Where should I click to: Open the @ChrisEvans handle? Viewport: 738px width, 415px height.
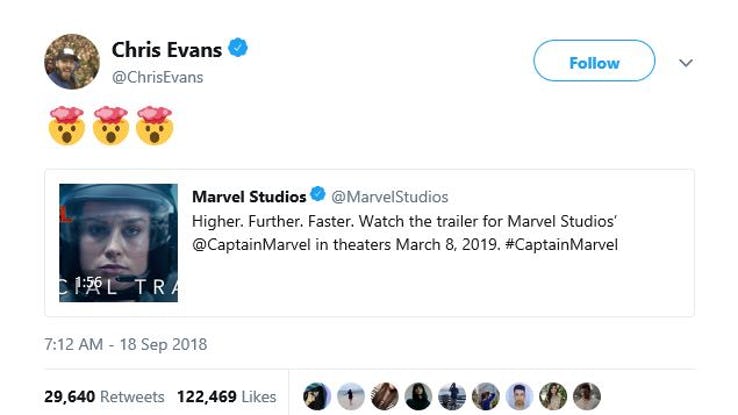coord(157,77)
